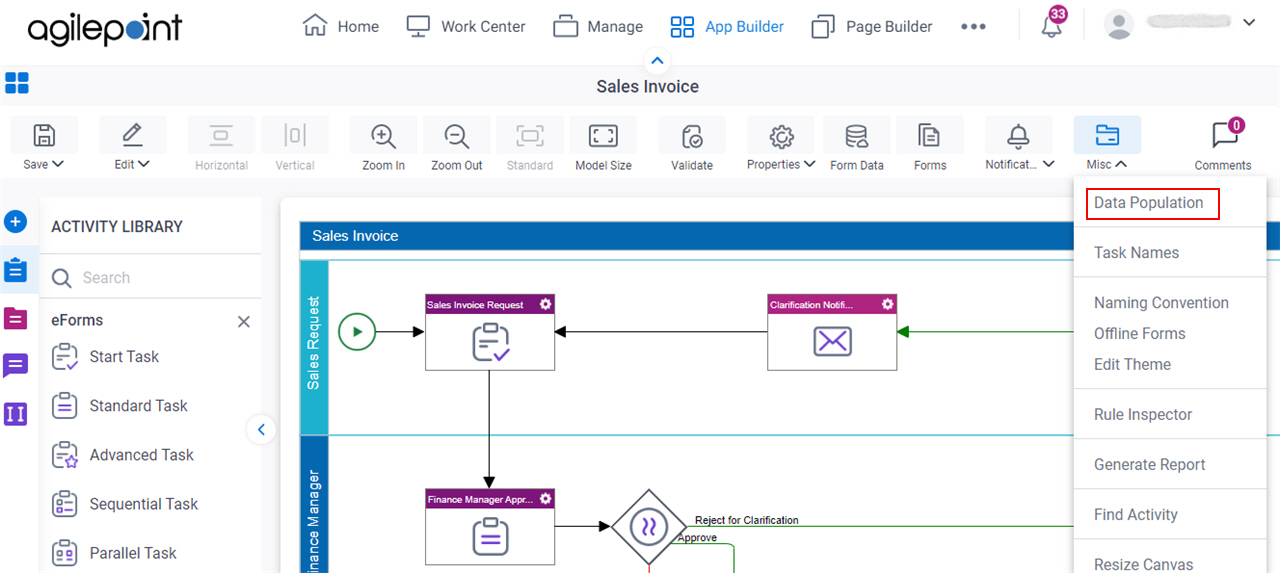Select Data Population menu item

(1148, 203)
